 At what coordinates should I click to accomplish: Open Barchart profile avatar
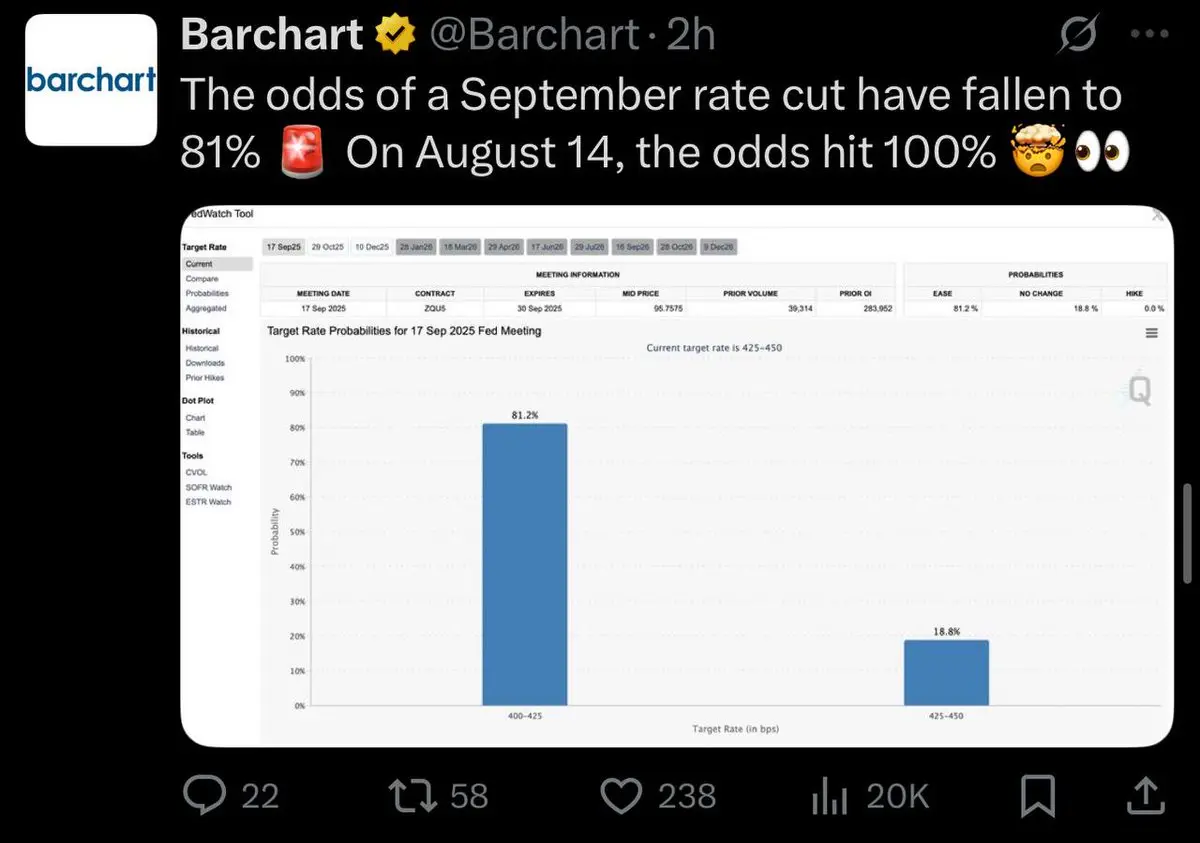90,79
